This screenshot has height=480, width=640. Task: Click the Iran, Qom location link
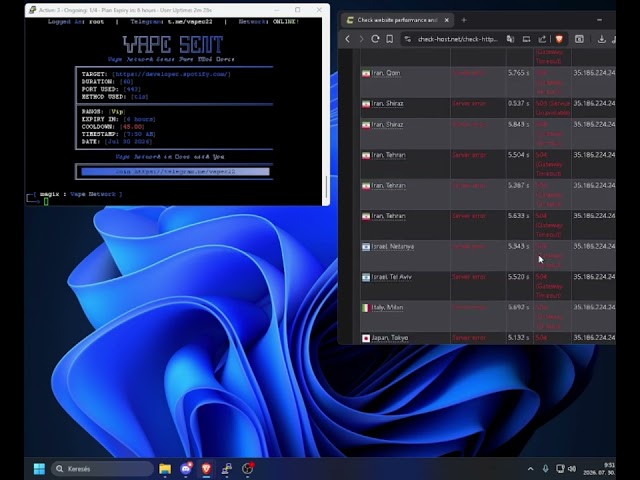coord(386,73)
